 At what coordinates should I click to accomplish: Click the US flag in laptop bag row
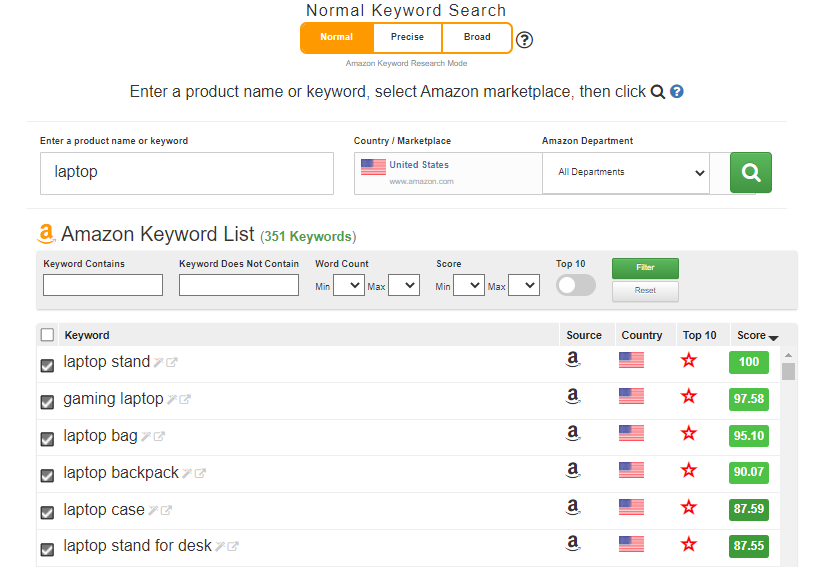tap(631, 433)
